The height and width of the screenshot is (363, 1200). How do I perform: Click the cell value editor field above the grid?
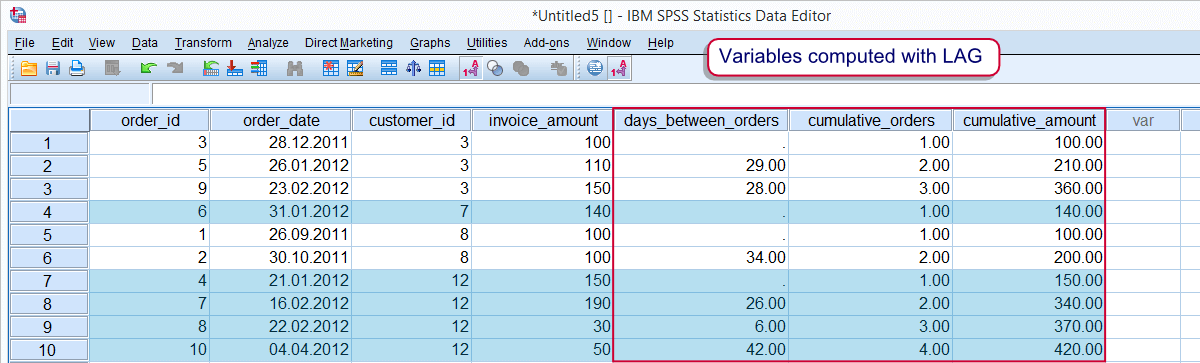[675, 95]
